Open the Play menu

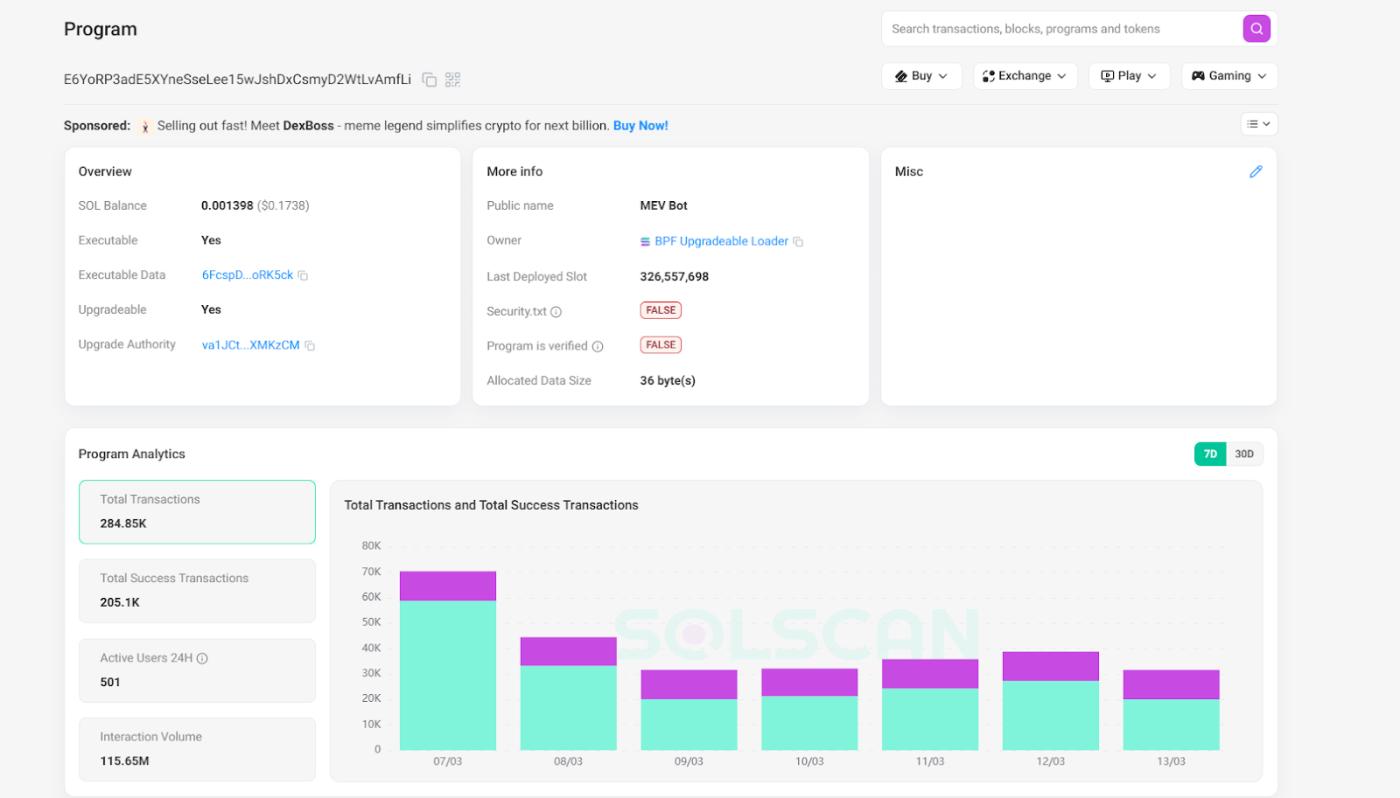click(x=1128, y=75)
